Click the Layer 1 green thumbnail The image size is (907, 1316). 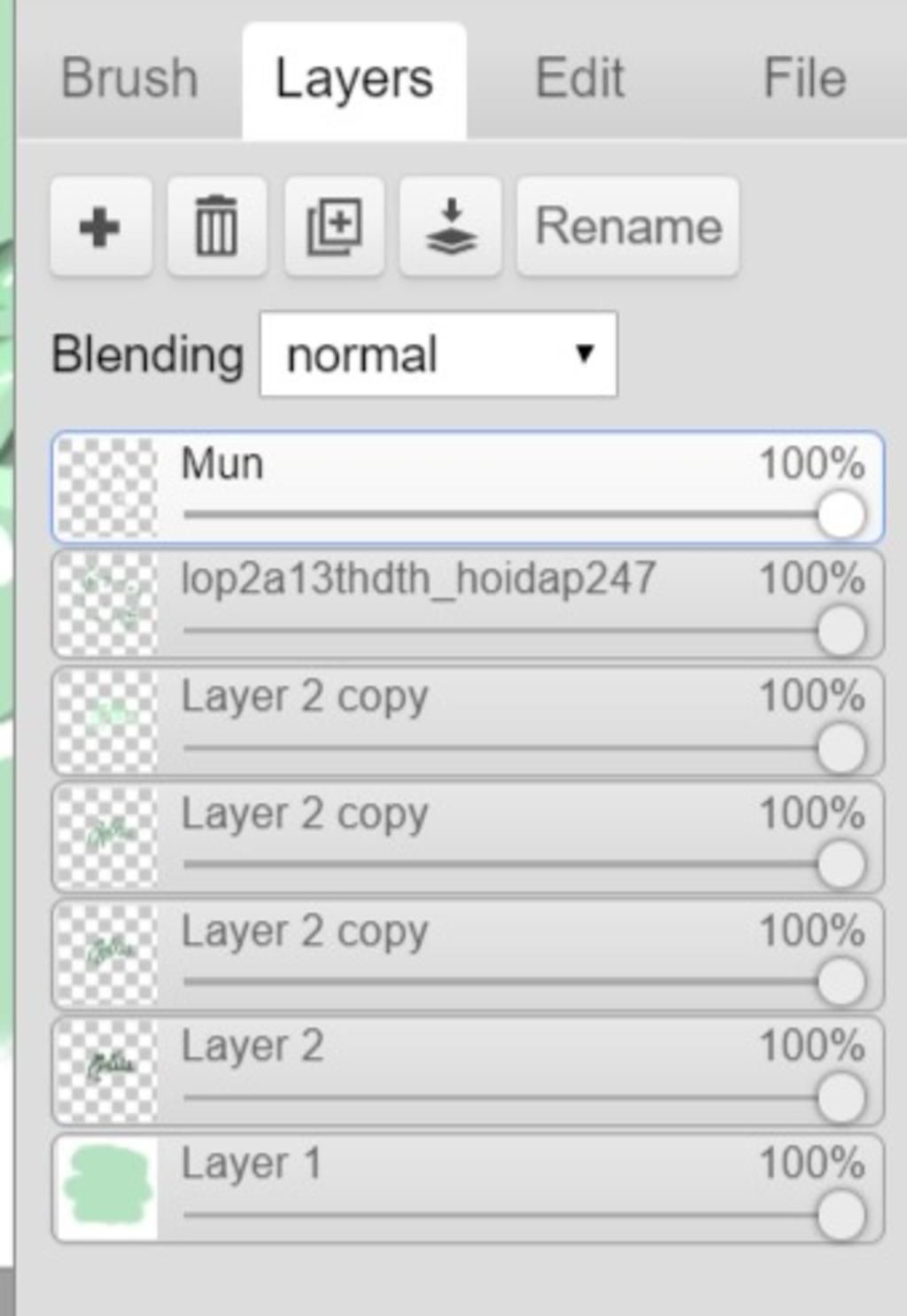[x=108, y=1188]
